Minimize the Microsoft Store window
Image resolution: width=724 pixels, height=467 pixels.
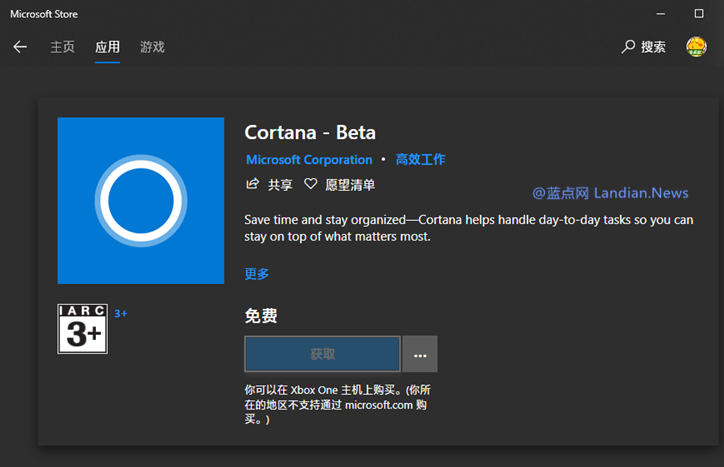[660, 14]
